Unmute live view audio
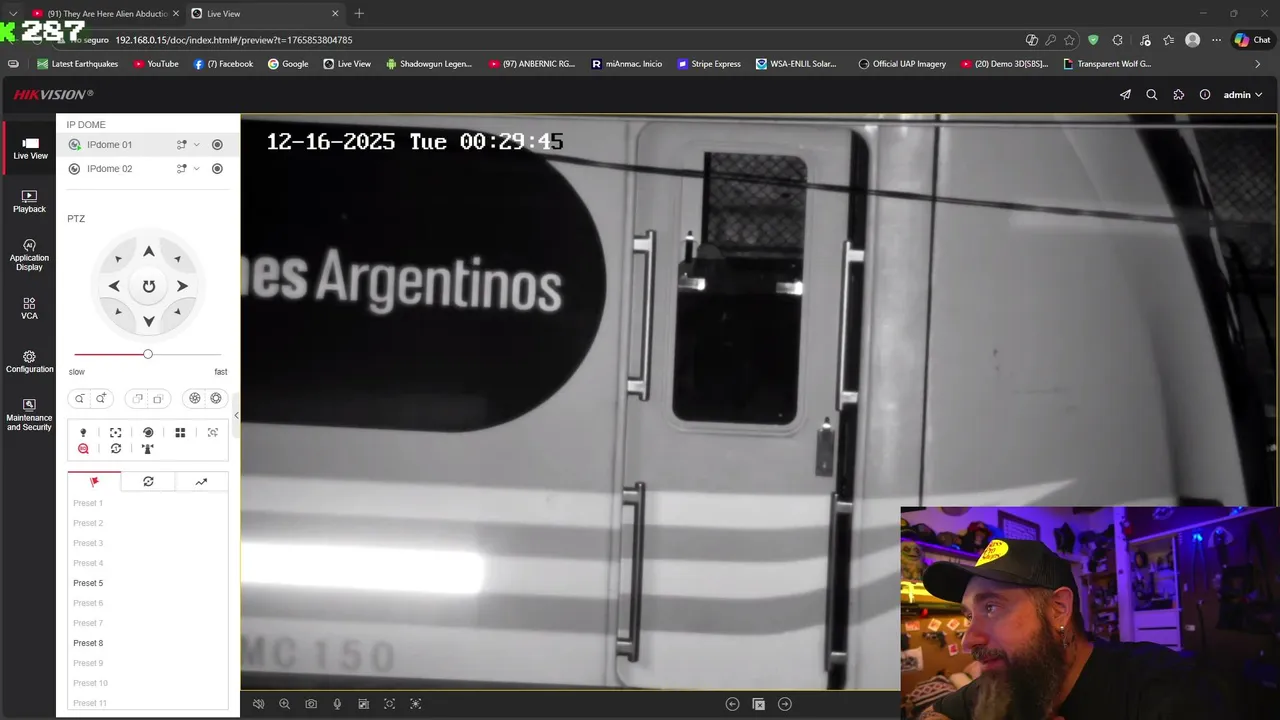The width and height of the screenshot is (1280, 720). tap(258, 704)
